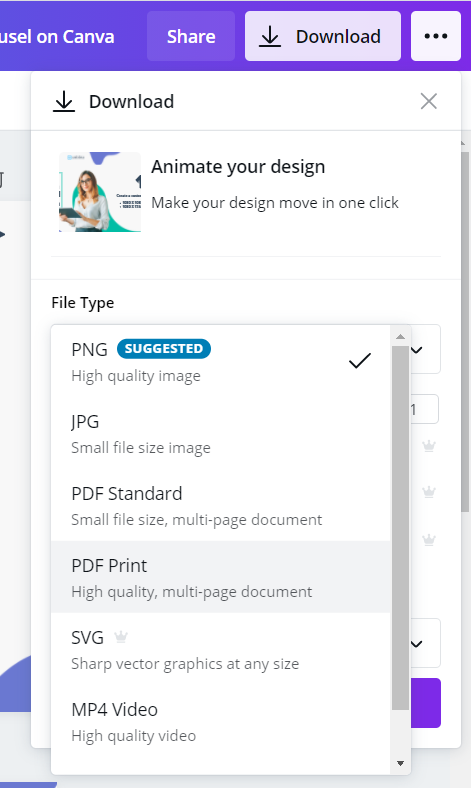Image resolution: width=471 pixels, height=788 pixels.
Task: Select PNG file type option
Action: pos(221,361)
